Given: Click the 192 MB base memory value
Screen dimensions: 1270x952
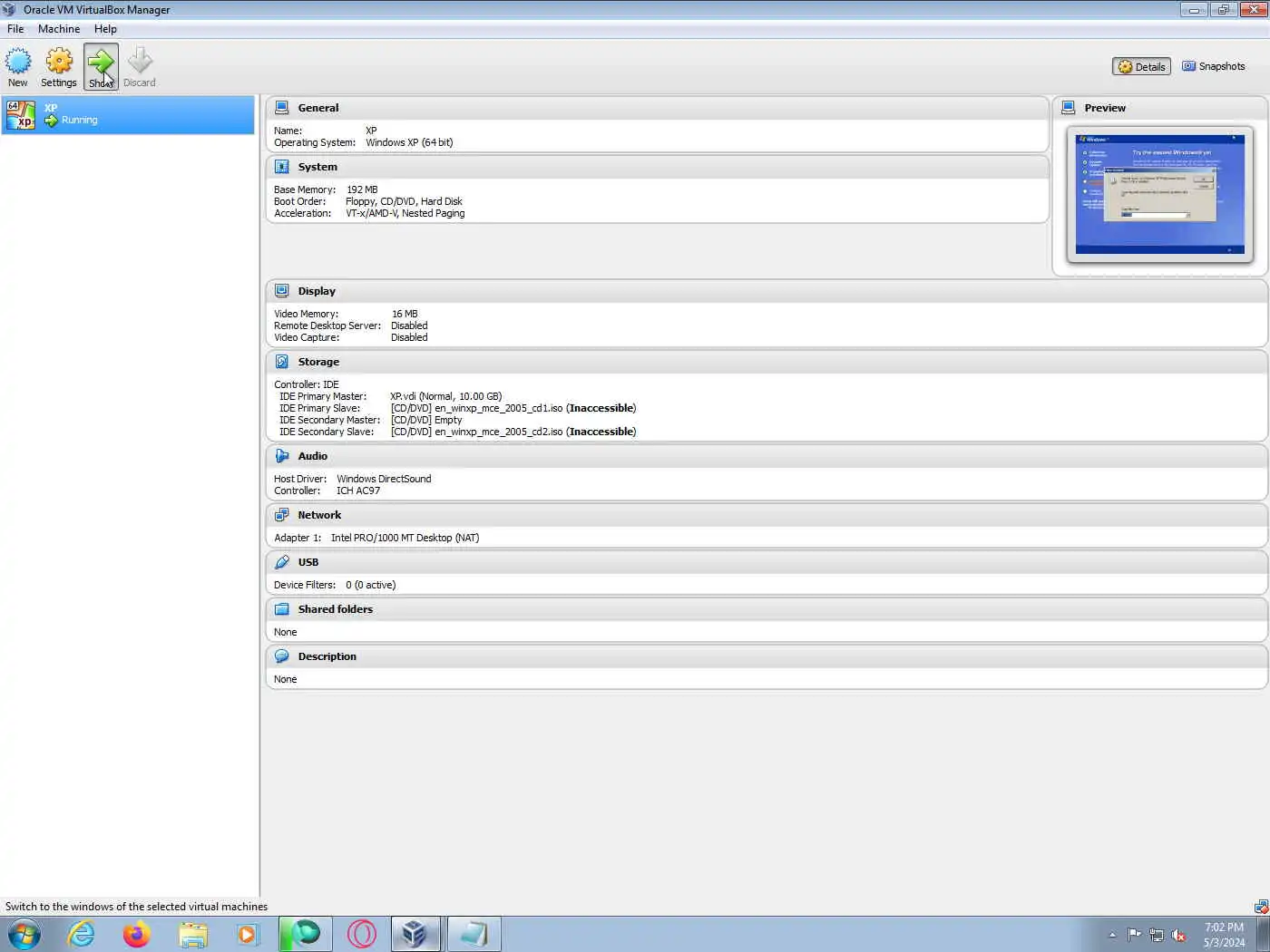Looking at the screenshot, I should pyautogui.click(x=362, y=189).
